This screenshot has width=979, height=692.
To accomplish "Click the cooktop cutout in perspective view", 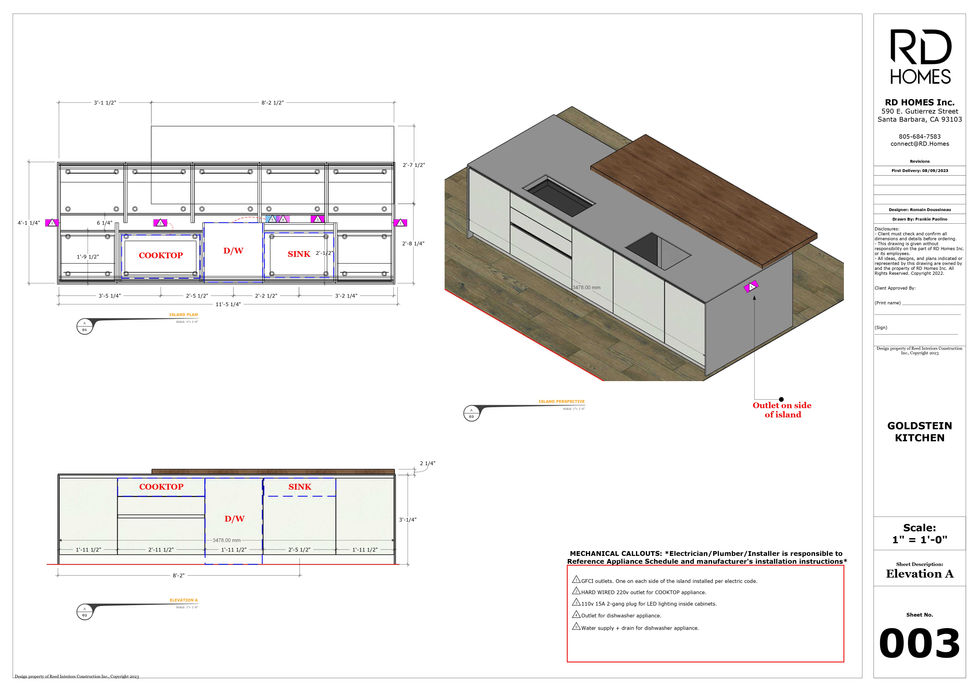I will (558, 195).
